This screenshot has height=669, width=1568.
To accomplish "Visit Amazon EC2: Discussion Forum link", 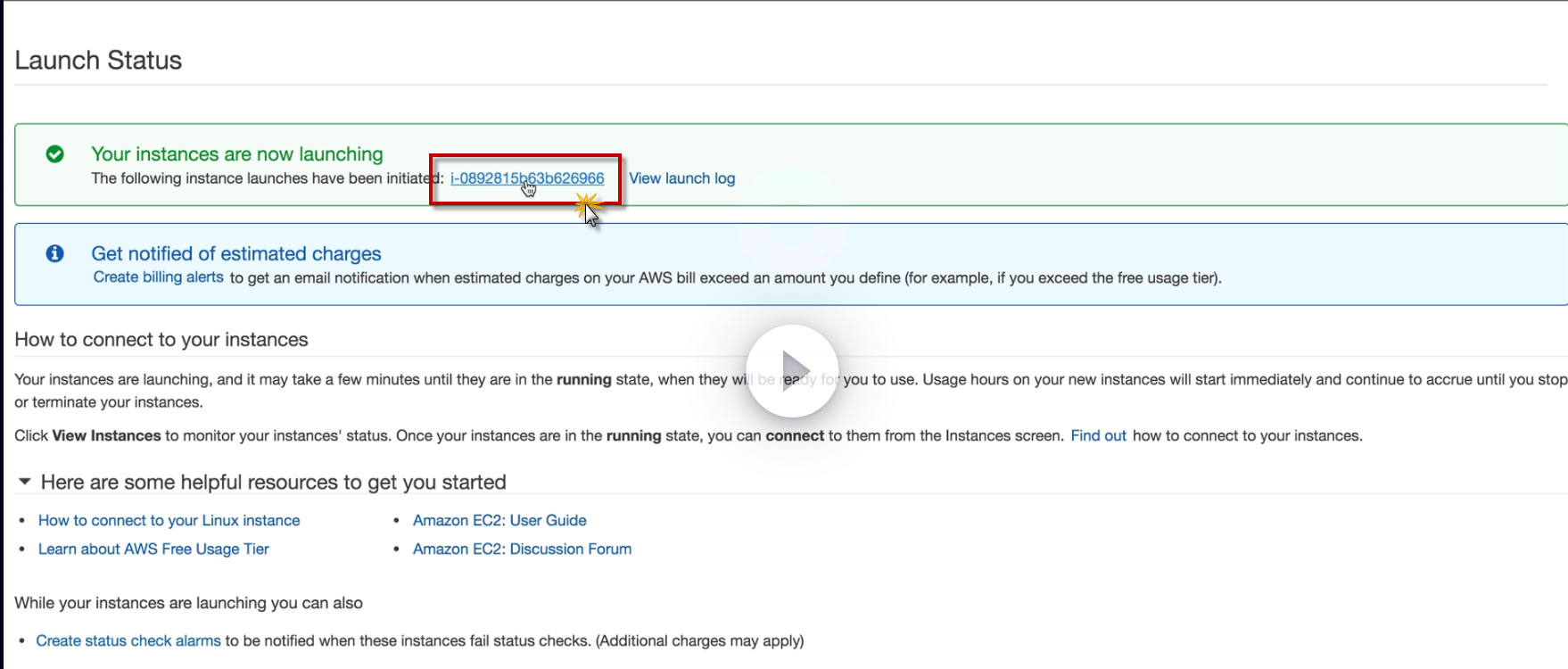I will [x=522, y=549].
